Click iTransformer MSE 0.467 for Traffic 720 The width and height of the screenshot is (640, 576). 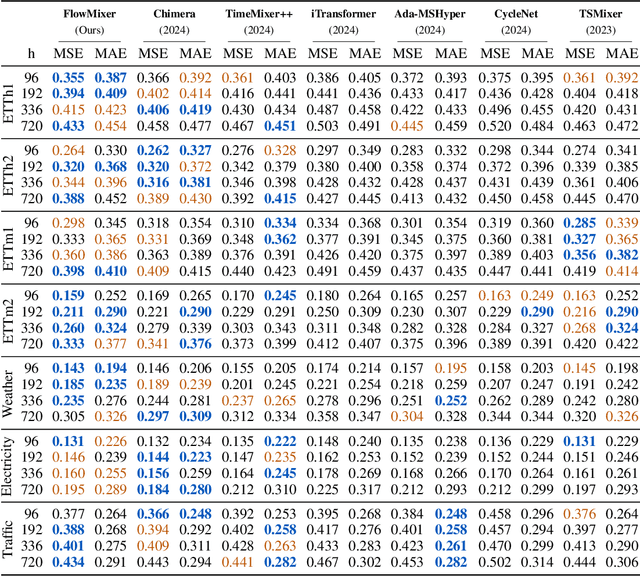[x=322, y=562]
